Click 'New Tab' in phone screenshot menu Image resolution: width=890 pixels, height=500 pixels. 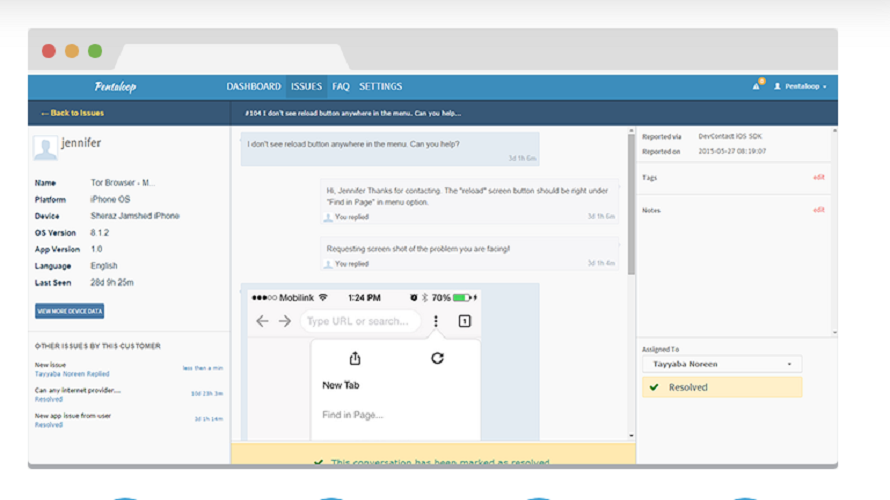[x=341, y=385]
